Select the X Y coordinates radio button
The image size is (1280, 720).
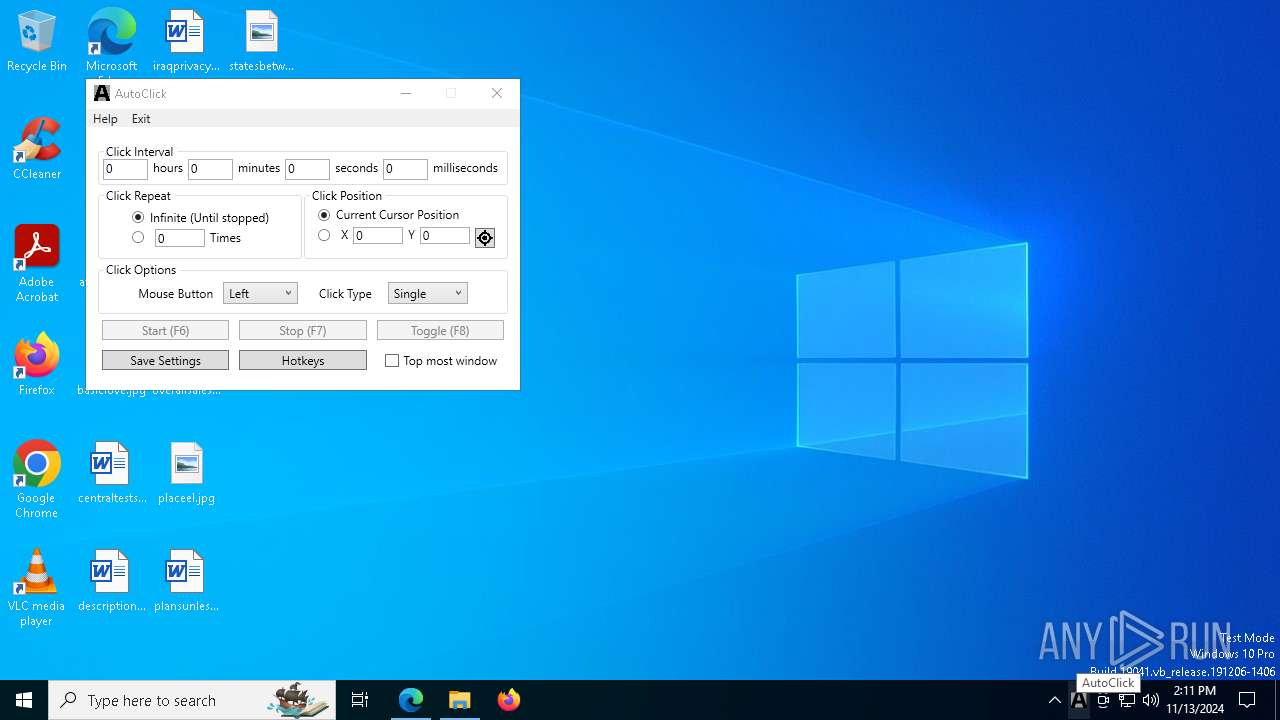click(x=324, y=236)
